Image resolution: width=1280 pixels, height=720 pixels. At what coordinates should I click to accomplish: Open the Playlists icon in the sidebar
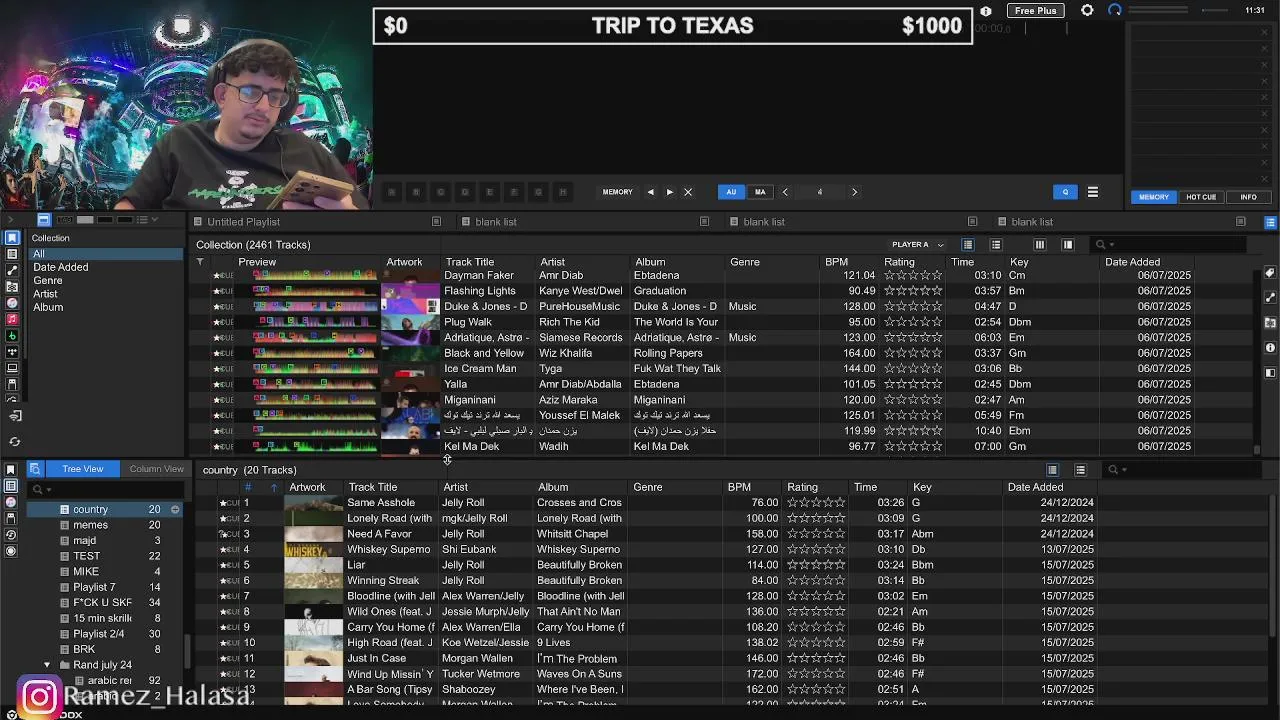pyautogui.click(x=12, y=254)
